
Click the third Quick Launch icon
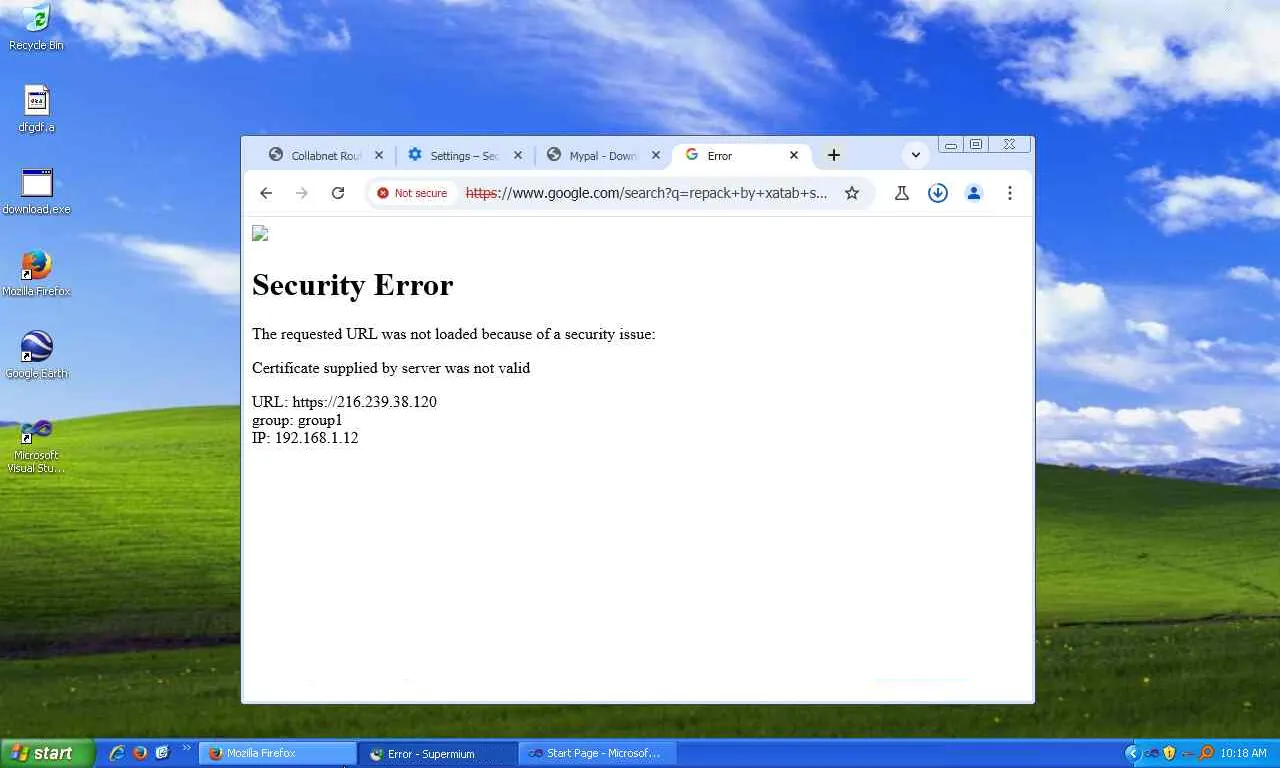click(x=162, y=753)
